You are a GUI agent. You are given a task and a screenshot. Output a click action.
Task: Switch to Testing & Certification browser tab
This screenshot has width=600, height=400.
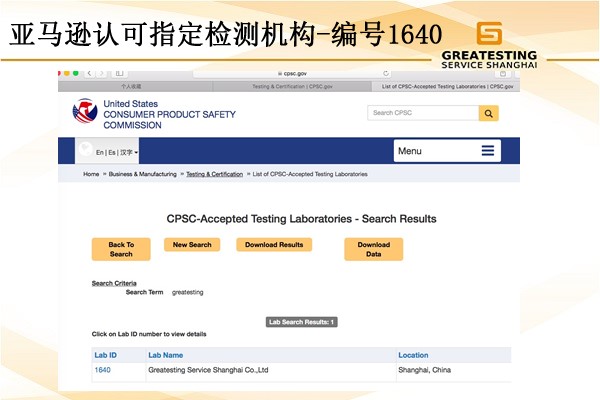pos(292,87)
